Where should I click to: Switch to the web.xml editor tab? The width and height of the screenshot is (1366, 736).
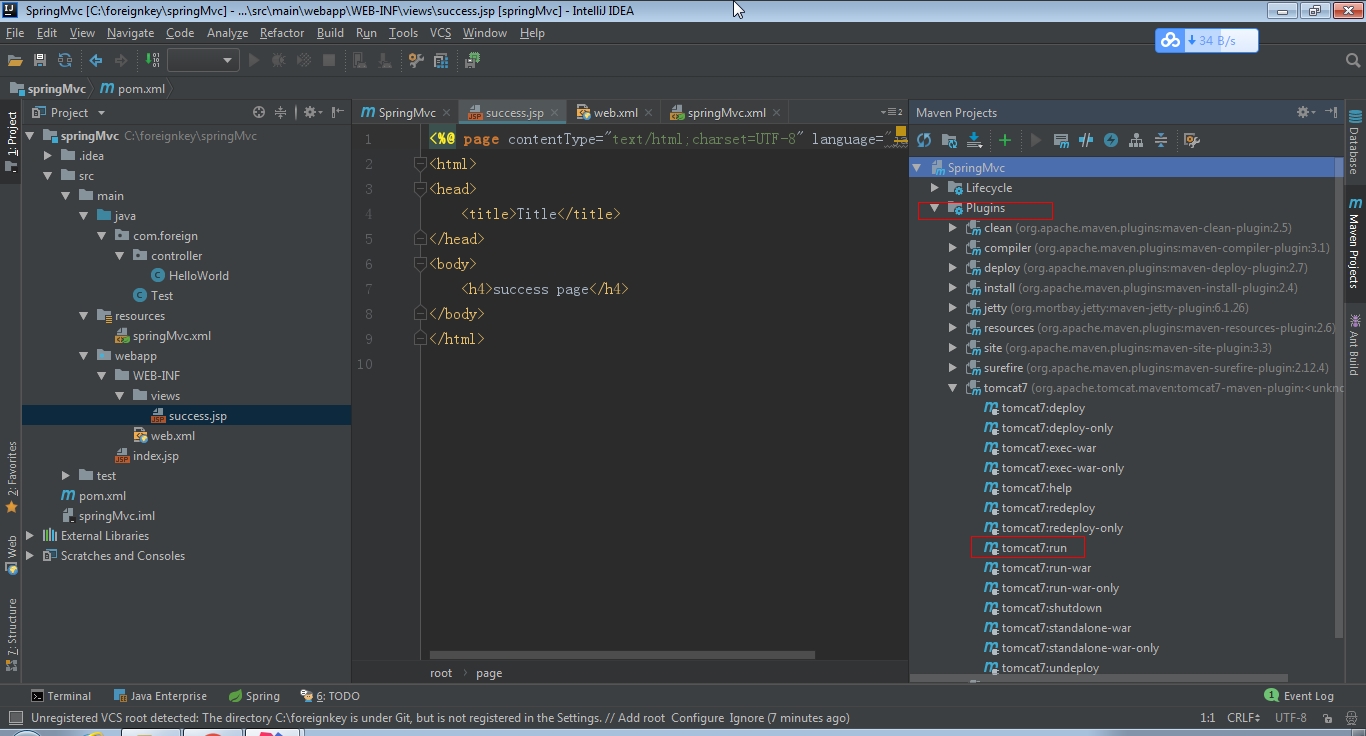click(614, 112)
